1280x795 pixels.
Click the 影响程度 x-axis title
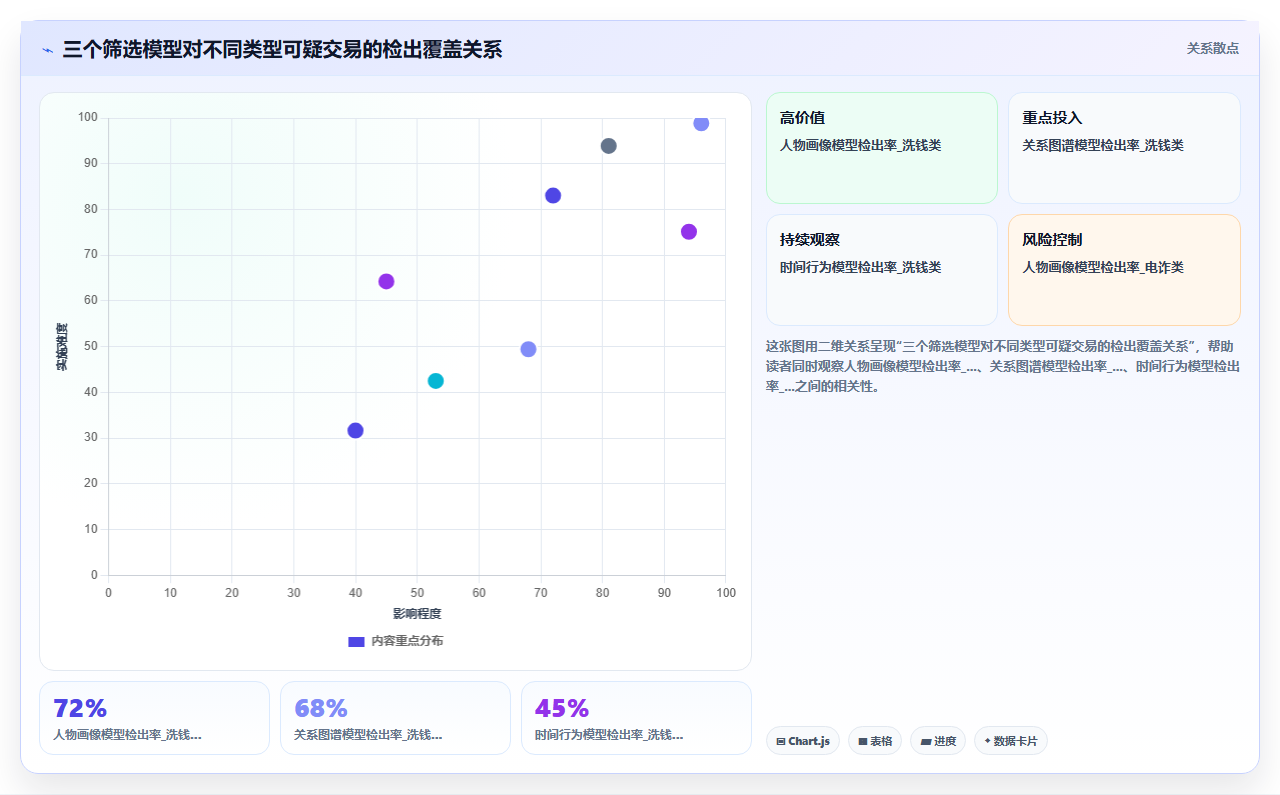tap(417, 613)
